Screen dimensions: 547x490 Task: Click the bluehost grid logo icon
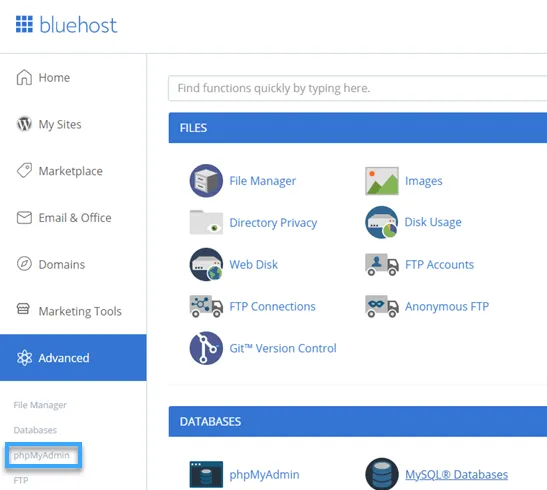[24, 24]
